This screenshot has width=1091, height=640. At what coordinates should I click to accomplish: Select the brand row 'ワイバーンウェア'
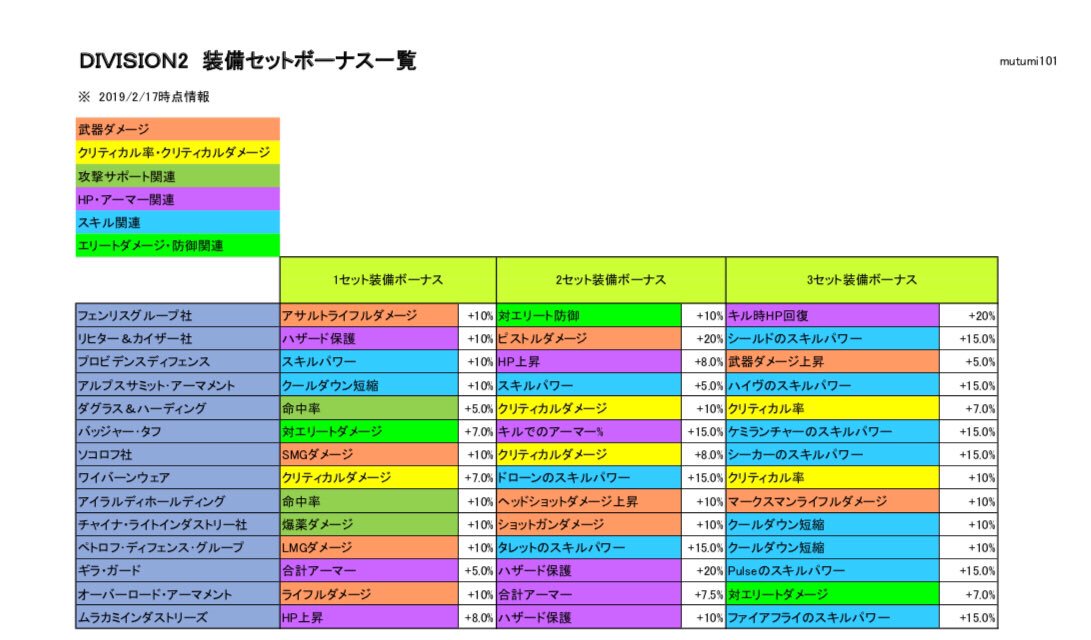click(178, 478)
